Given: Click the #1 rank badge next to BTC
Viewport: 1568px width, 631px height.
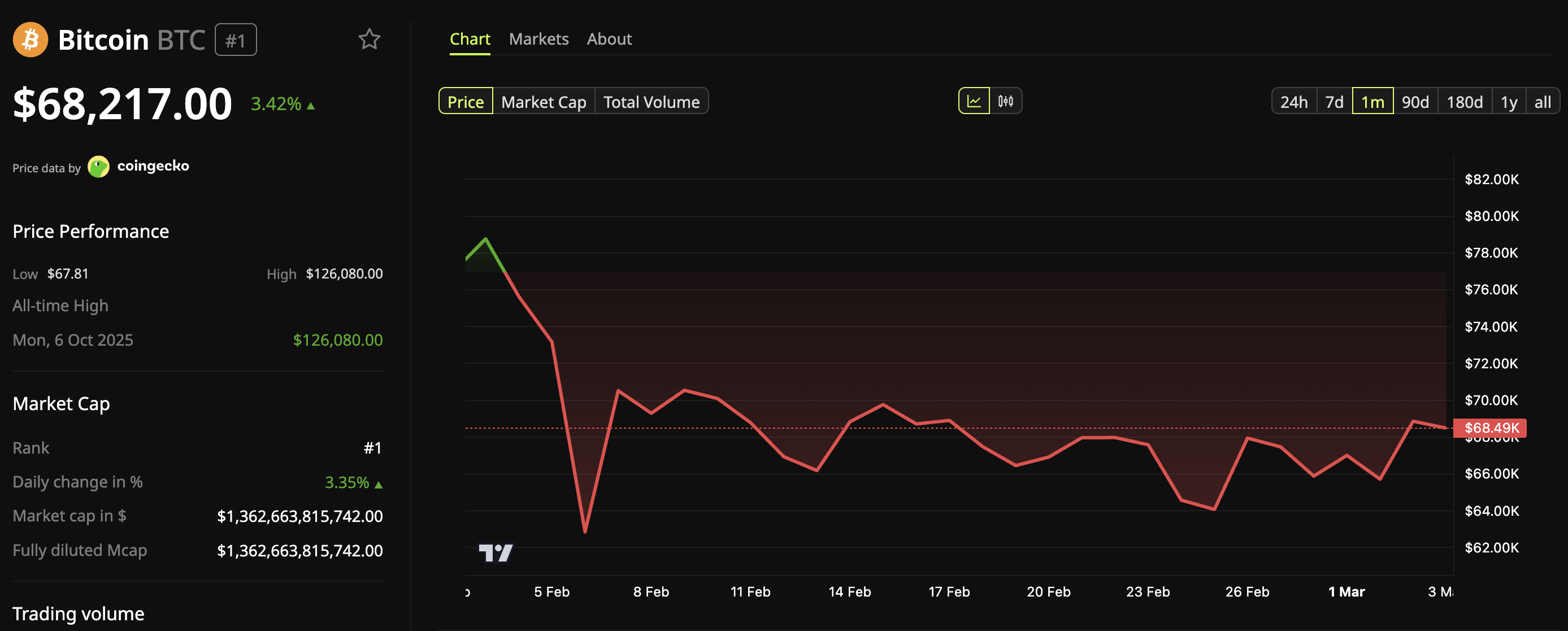Looking at the screenshot, I should click(x=236, y=40).
